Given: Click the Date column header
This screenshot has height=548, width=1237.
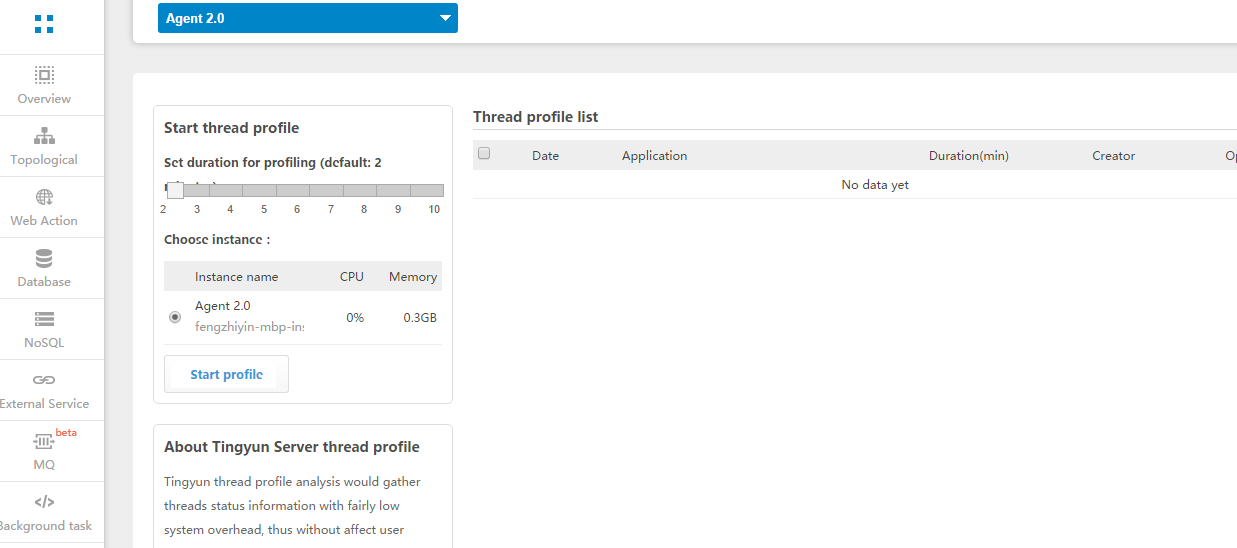Looking at the screenshot, I should (x=545, y=156).
